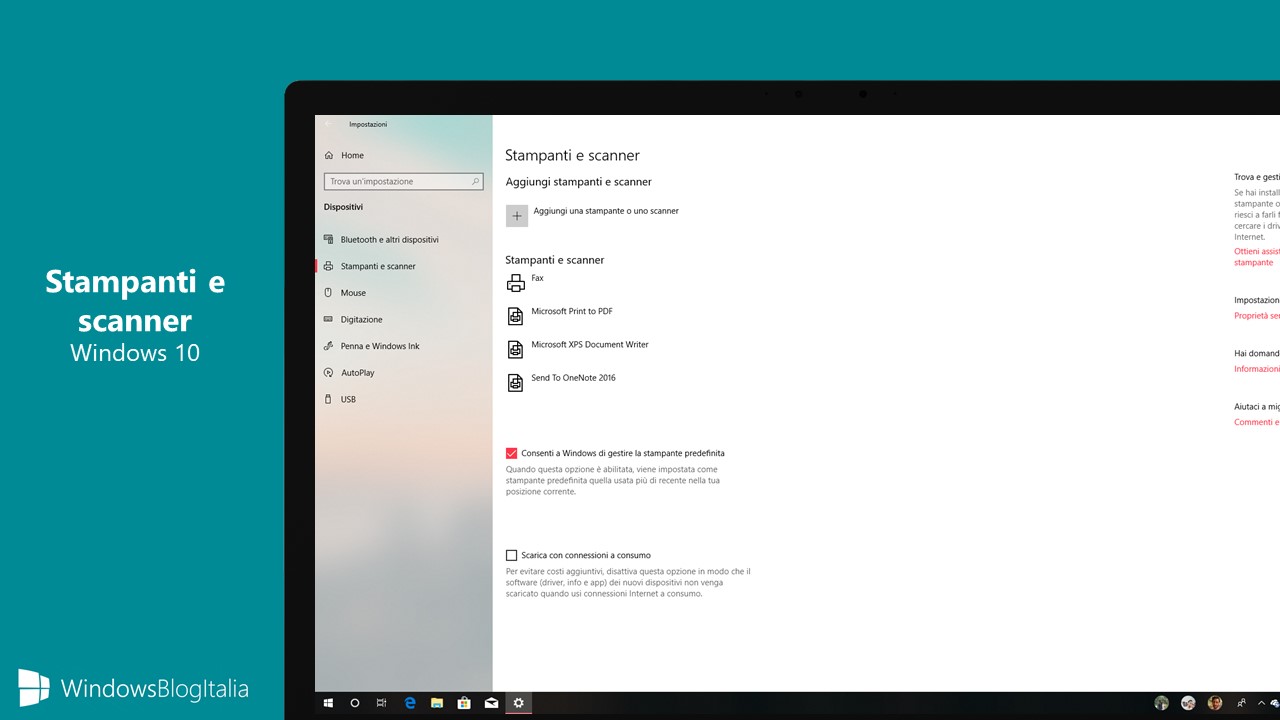Click the Ottieni assistenza stampante link
This screenshot has width=1280, height=720.
pyautogui.click(x=1256, y=257)
